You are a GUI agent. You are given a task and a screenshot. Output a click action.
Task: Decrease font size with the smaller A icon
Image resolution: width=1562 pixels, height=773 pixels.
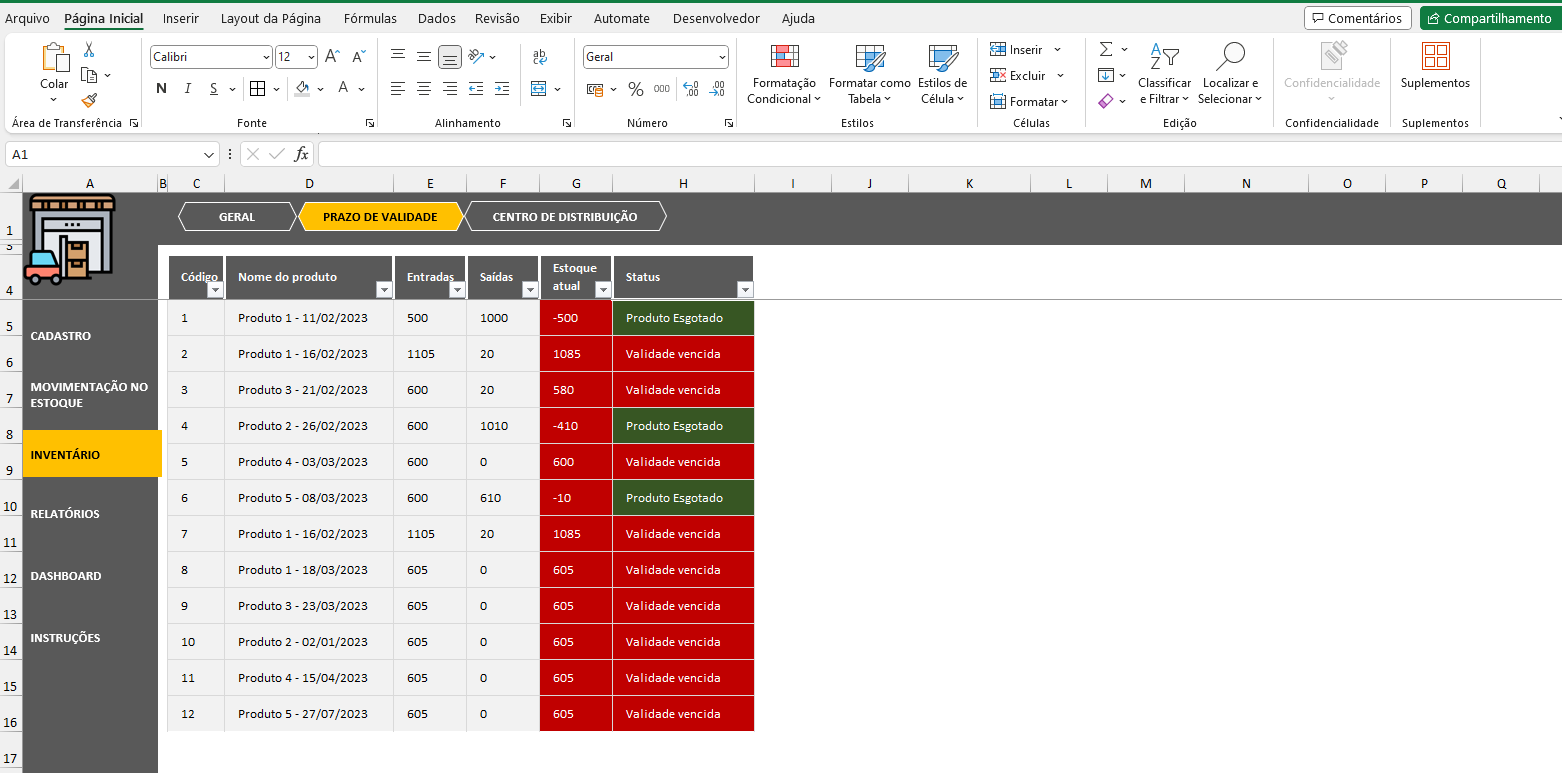point(359,57)
